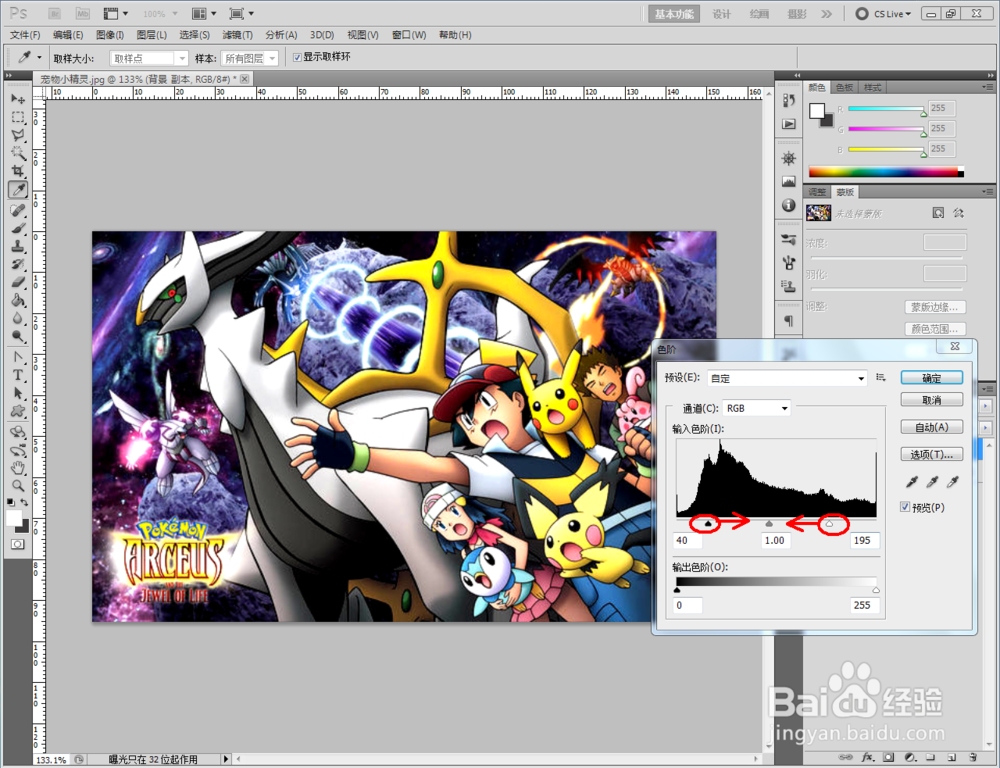
Task: Pick the gray point eyedropper in Levels
Action: (x=932, y=482)
